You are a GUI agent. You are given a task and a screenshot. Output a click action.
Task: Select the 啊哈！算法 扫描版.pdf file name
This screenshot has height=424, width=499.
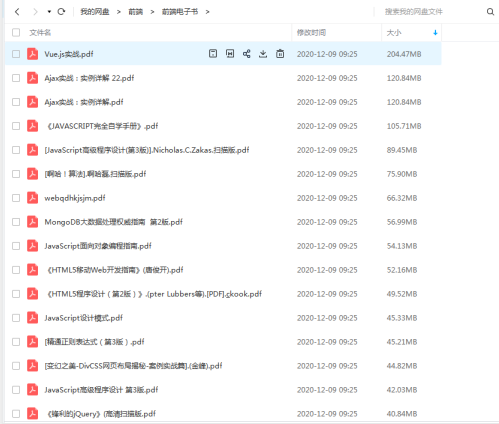95,174
